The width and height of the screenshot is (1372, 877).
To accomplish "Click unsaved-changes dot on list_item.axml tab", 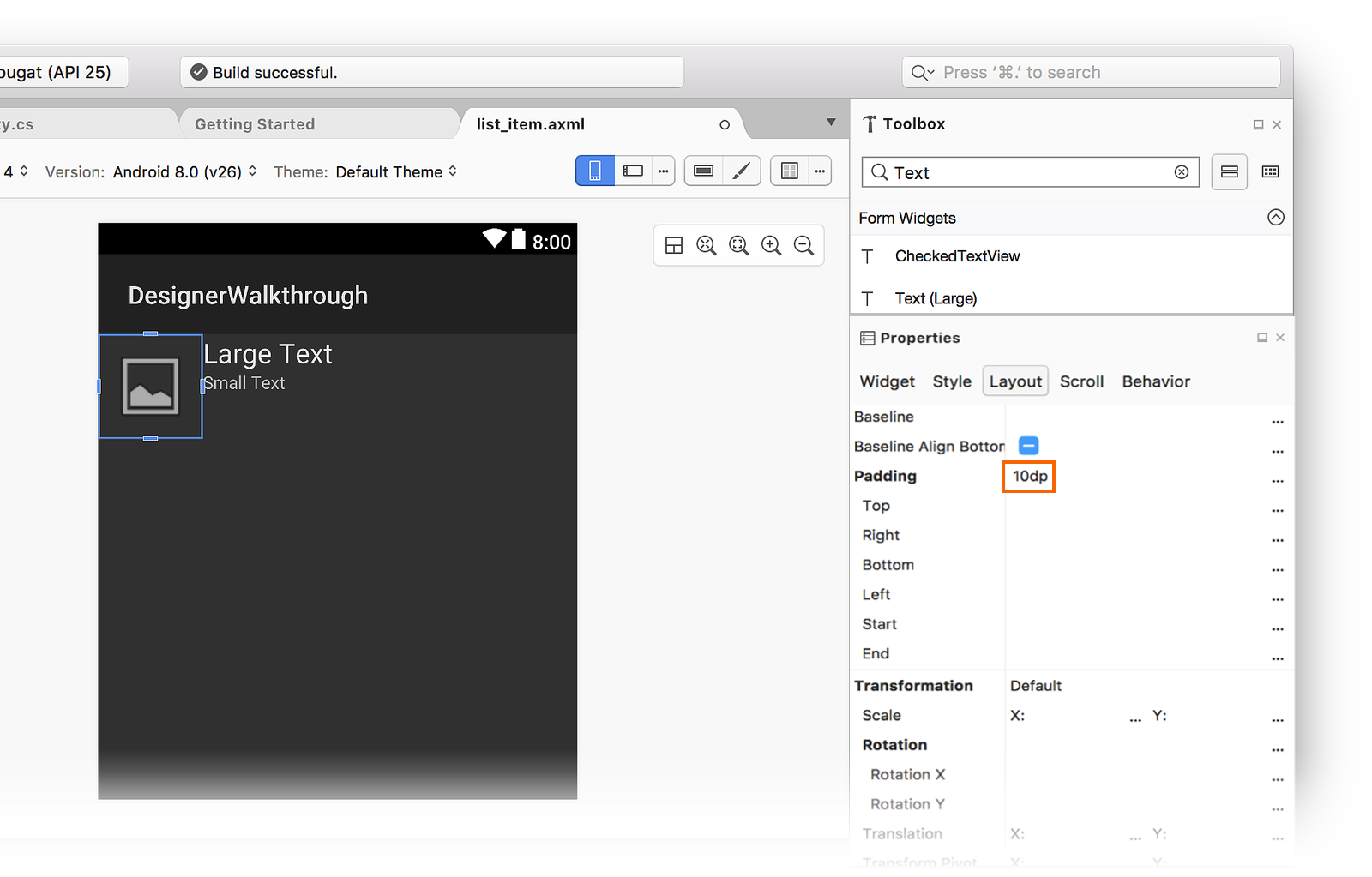I will [x=725, y=125].
